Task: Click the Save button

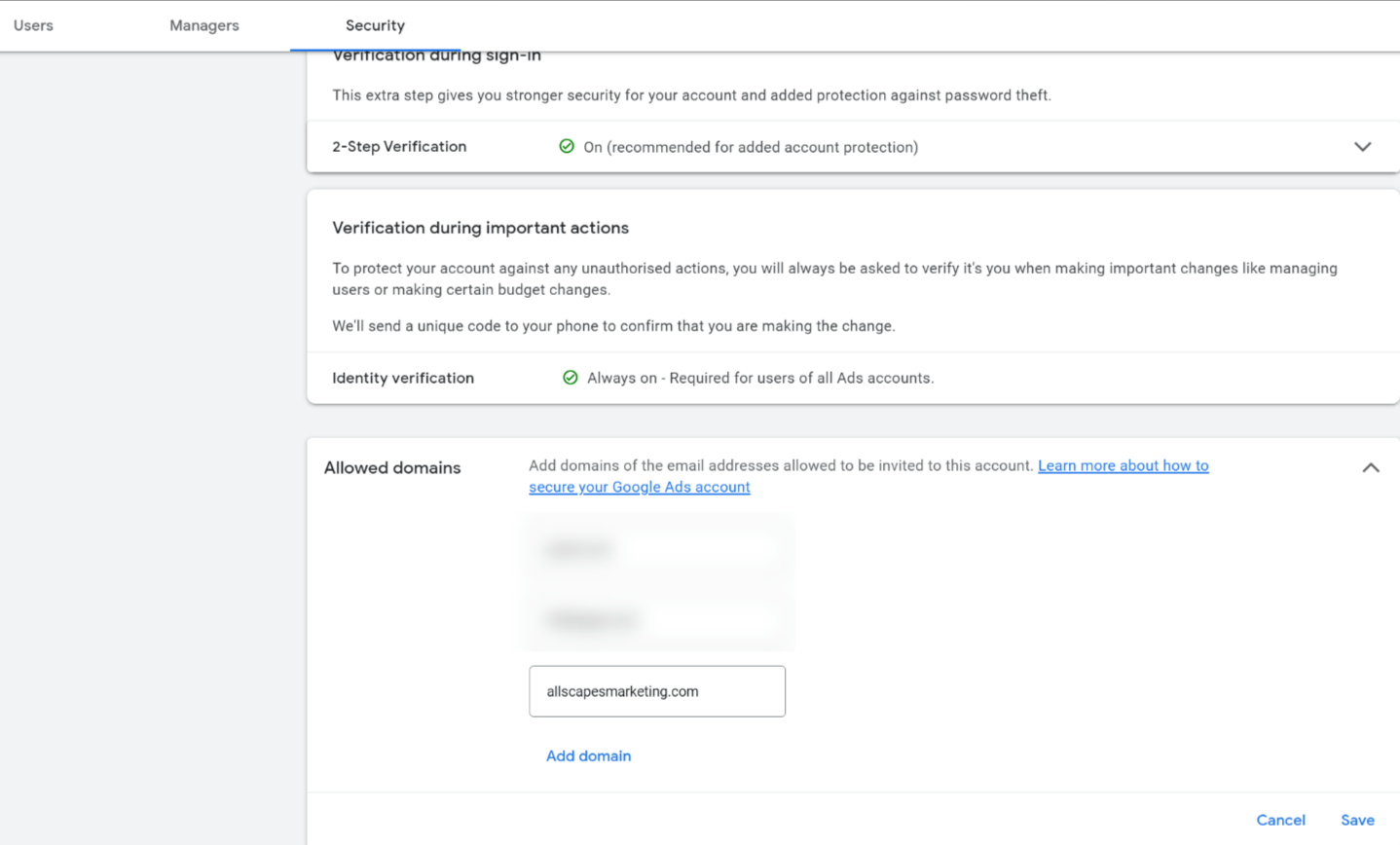Action: pyautogui.click(x=1357, y=820)
